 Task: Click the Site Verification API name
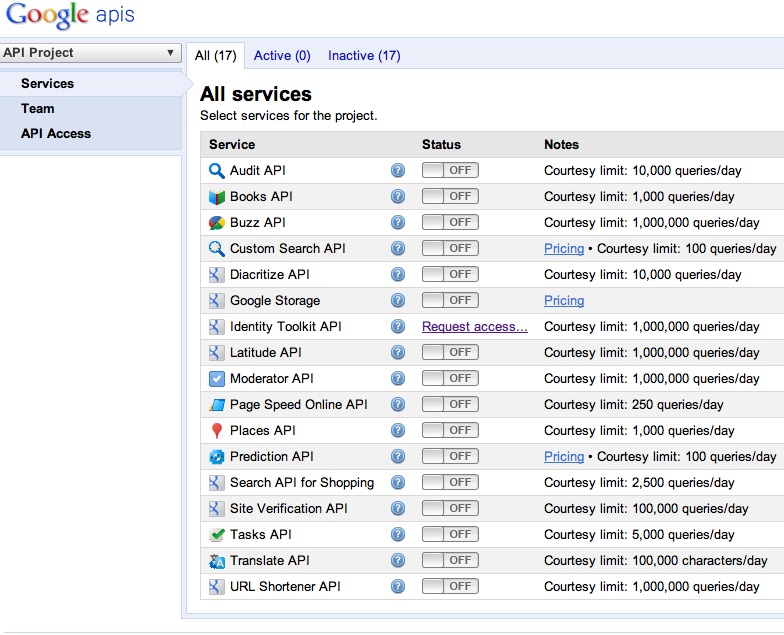click(288, 508)
